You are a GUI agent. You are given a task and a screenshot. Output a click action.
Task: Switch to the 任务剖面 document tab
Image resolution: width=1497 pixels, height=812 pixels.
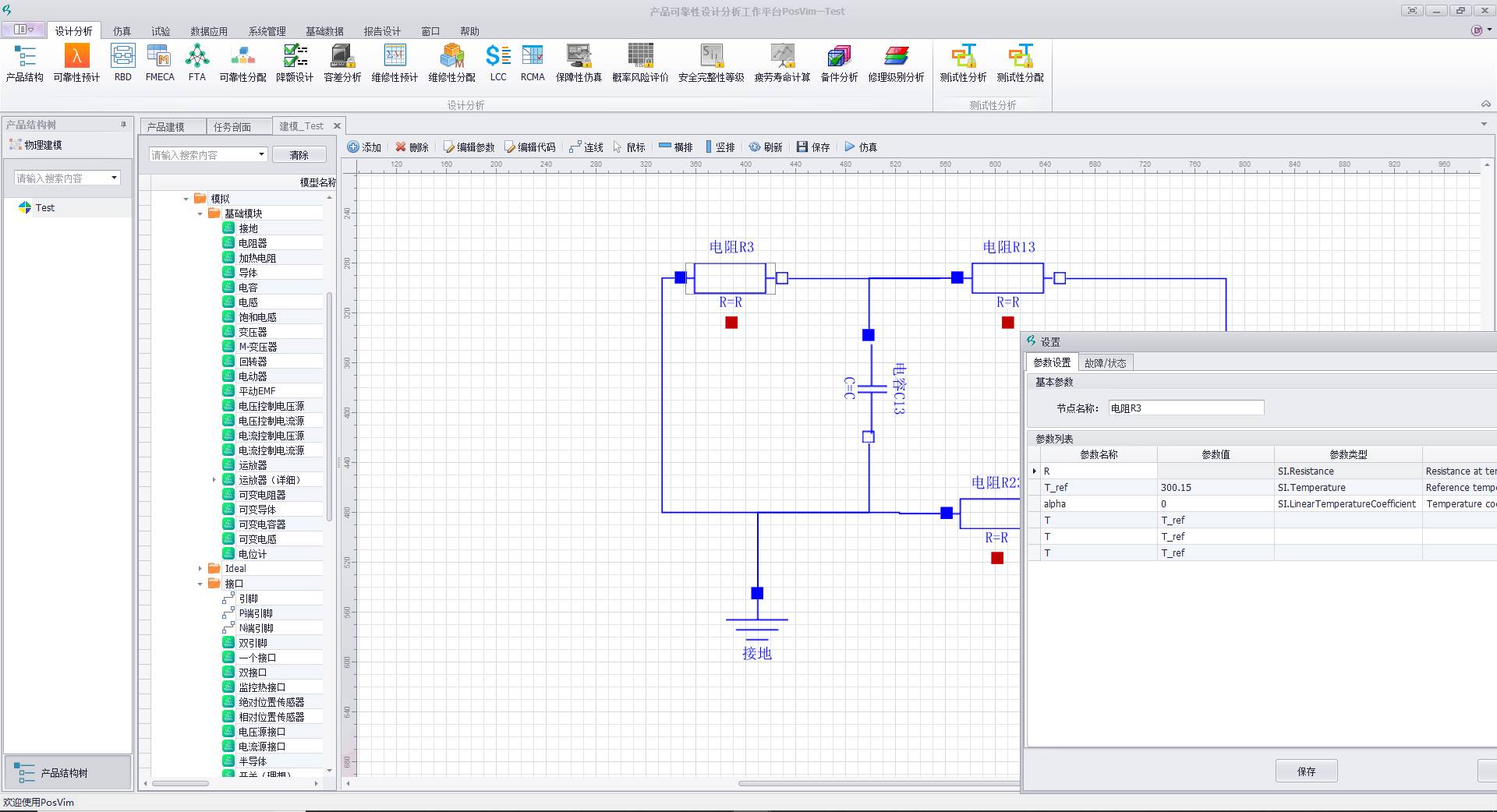tap(232, 126)
